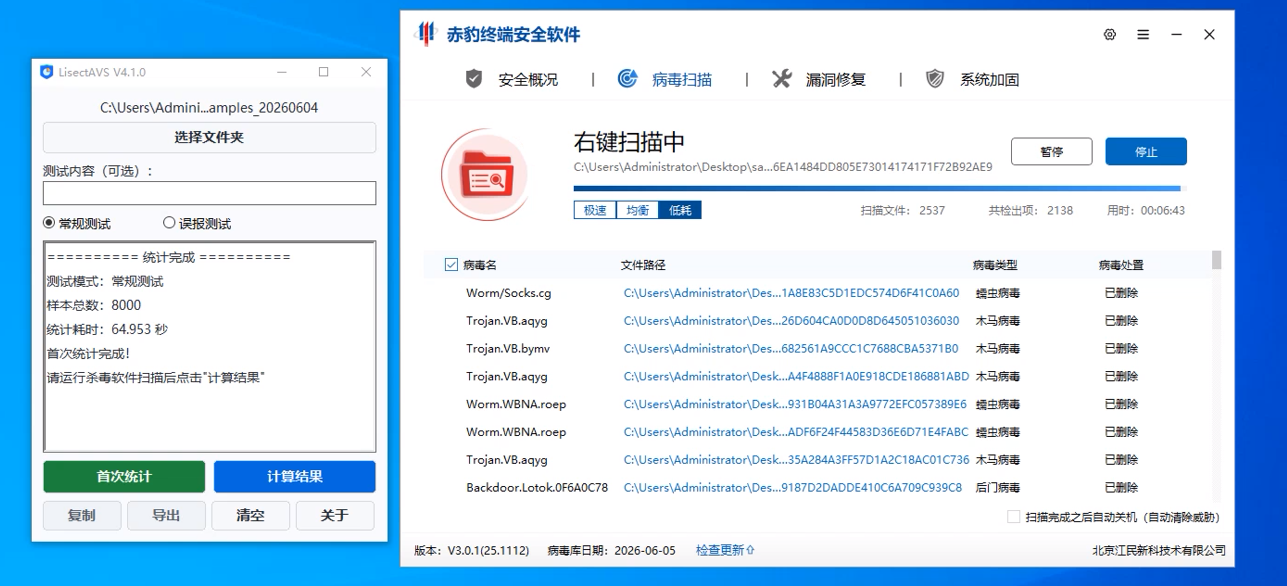This screenshot has height=586, width=1287.
Task: Click 选择文件夹 in LisectAVS
Action: (x=209, y=137)
